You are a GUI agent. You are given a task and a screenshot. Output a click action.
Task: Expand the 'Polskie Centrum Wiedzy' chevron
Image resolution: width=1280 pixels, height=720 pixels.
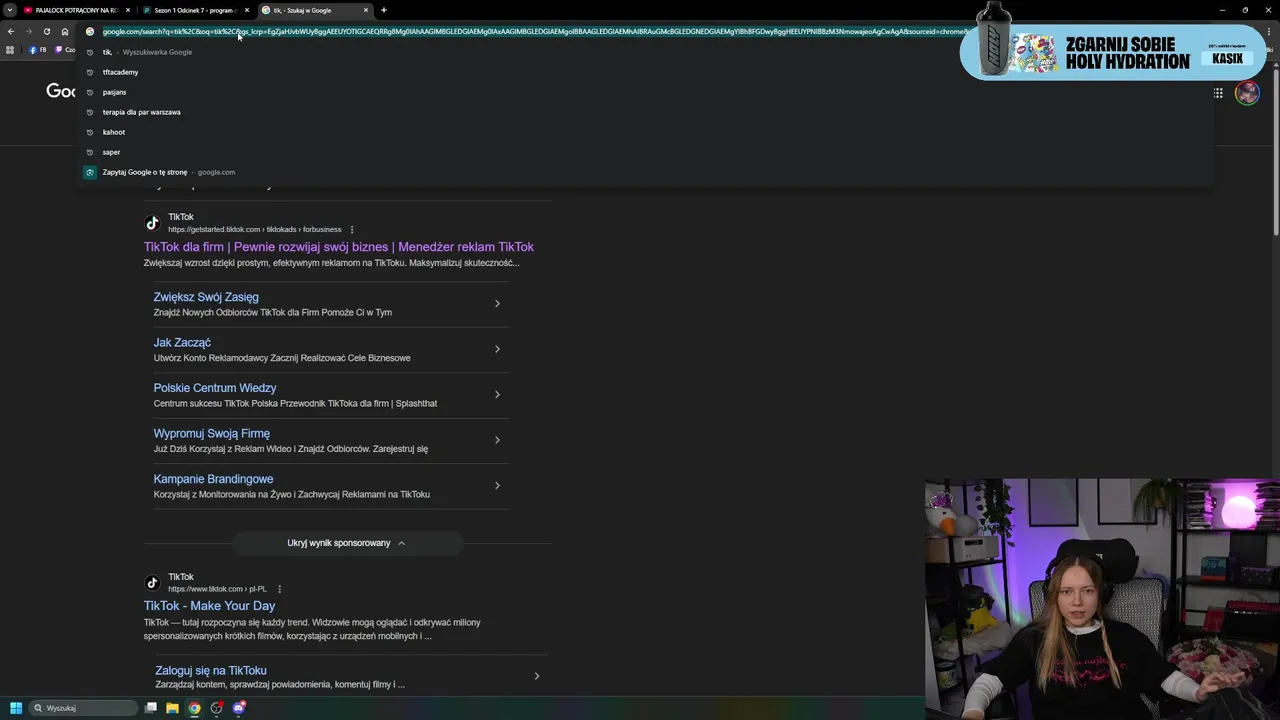[497, 394]
